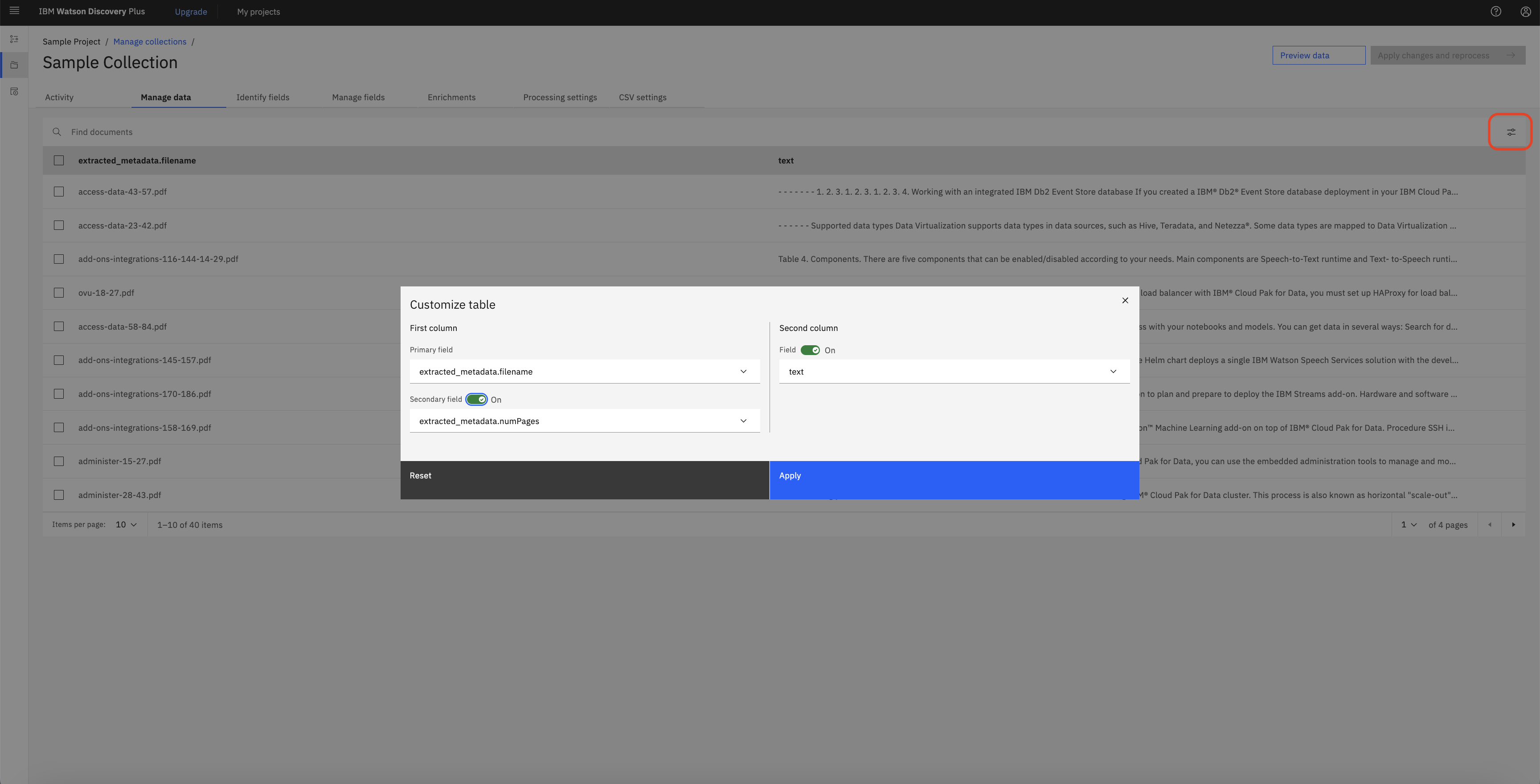Click the text column header
1540x784 pixels.
click(786, 161)
